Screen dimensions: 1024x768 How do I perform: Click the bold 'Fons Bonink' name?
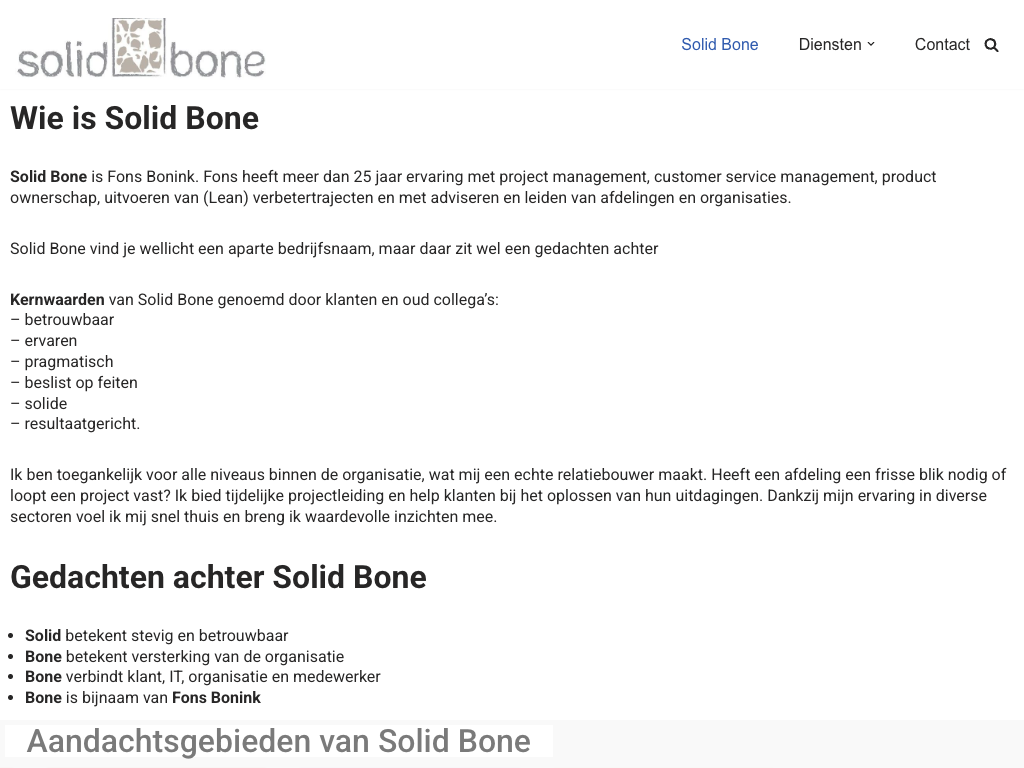click(216, 698)
